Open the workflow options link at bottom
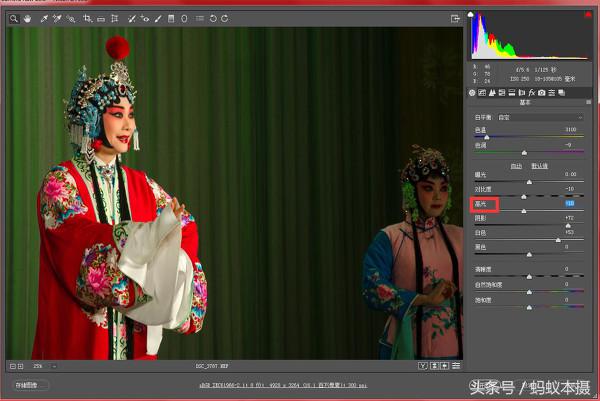 click(283, 385)
